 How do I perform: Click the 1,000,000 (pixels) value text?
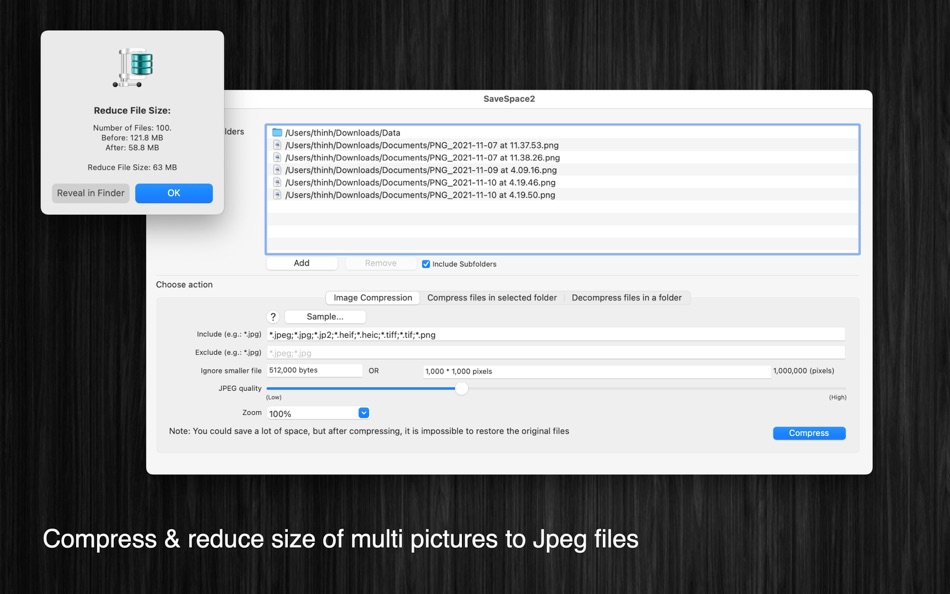803,370
